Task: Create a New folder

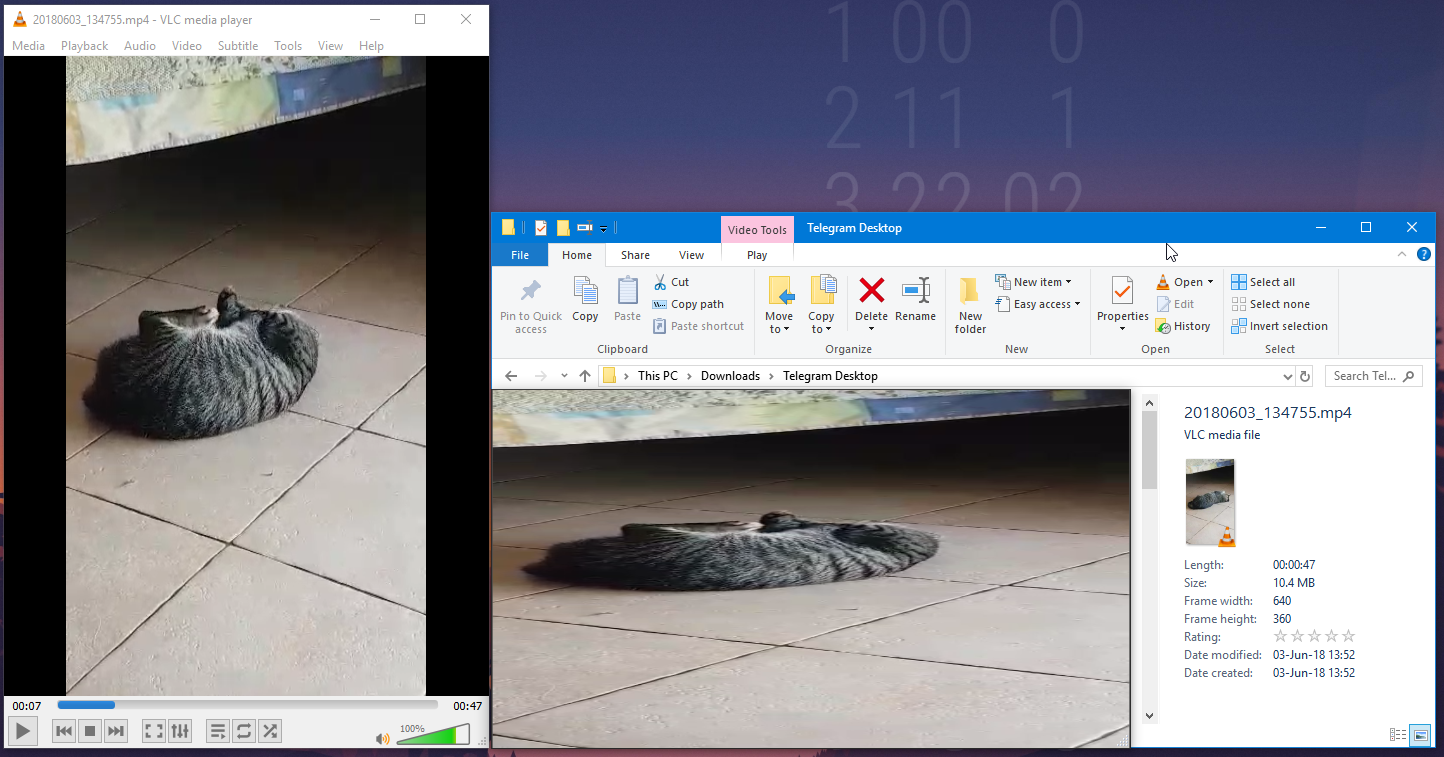Action: click(970, 306)
